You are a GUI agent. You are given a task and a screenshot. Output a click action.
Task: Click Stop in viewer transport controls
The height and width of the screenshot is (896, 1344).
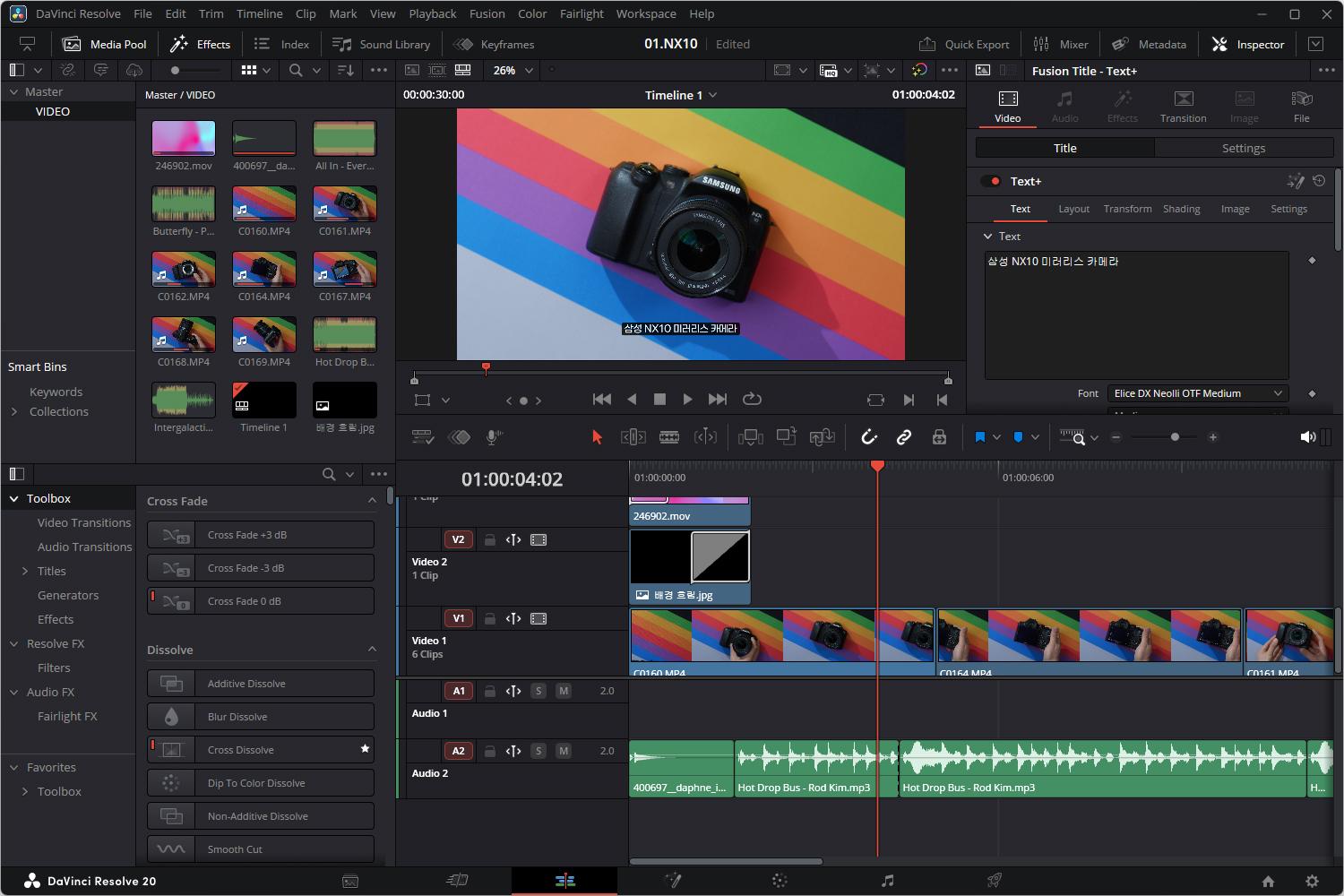(x=659, y=399)
